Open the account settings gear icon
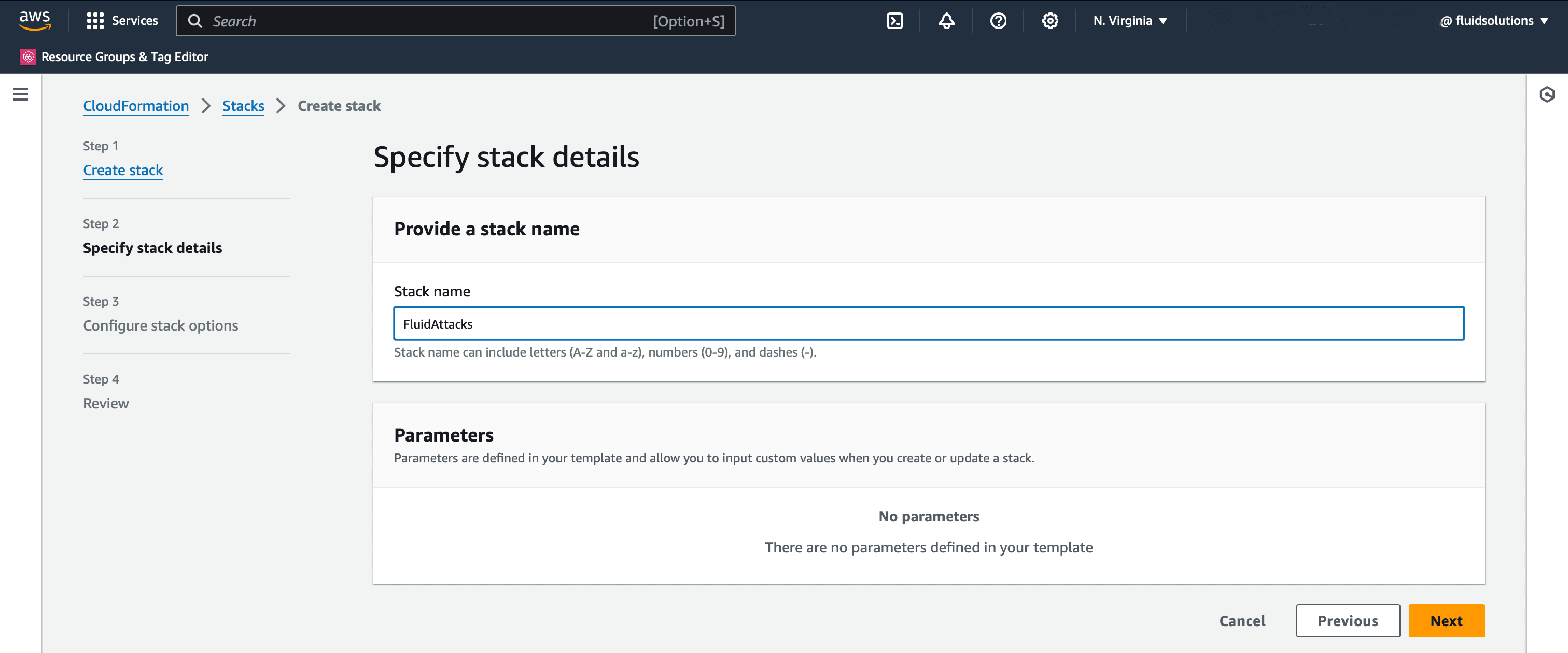 (x=1049, y=20)
